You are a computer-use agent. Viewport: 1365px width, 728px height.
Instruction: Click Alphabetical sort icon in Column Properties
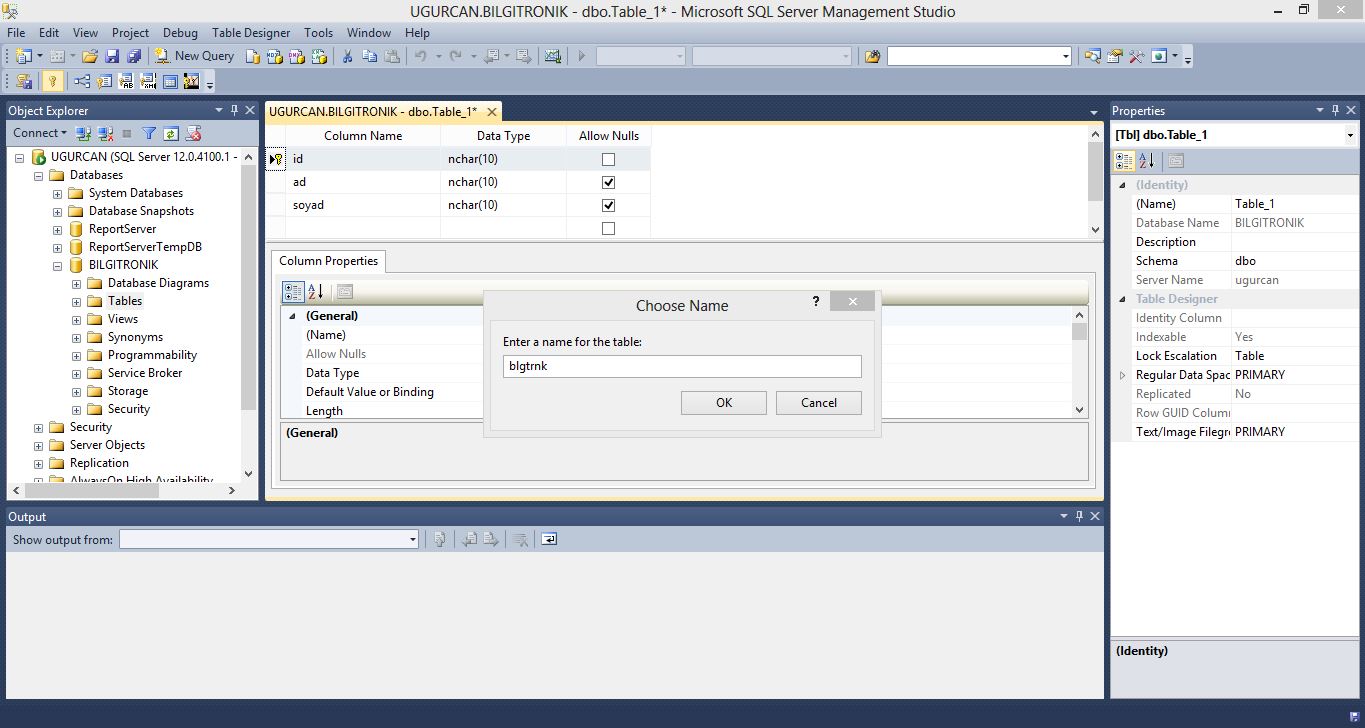point(316,292)
